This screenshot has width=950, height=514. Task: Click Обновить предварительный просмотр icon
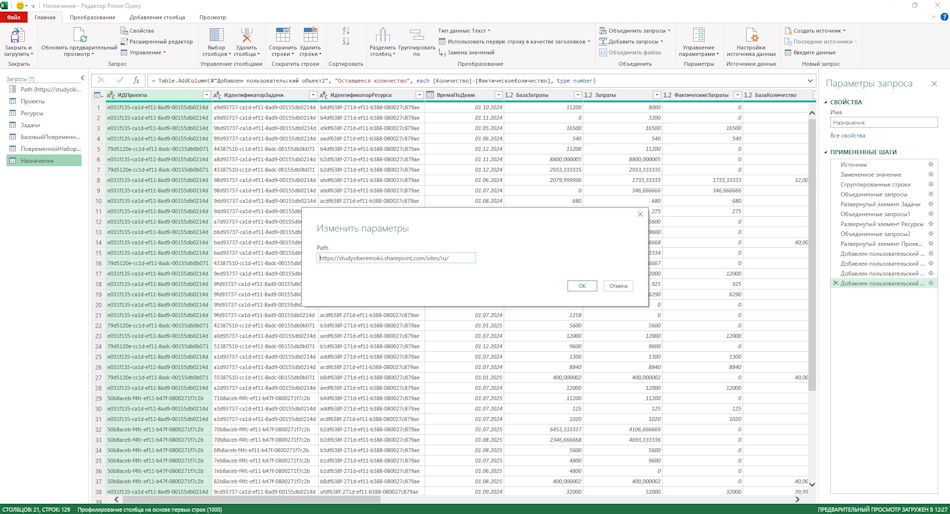pyautogui.click(x=79, y=35)
